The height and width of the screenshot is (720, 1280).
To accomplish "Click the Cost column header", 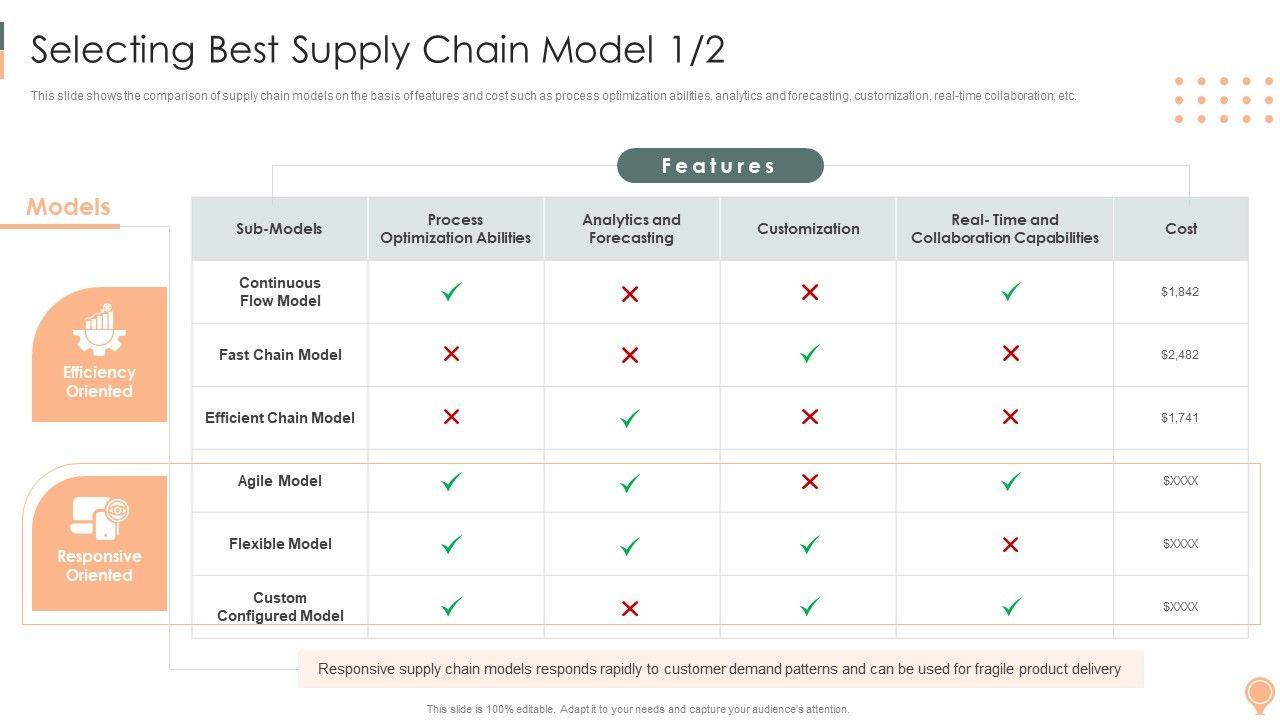I will pyautogui.click(x=1181, y=229).
